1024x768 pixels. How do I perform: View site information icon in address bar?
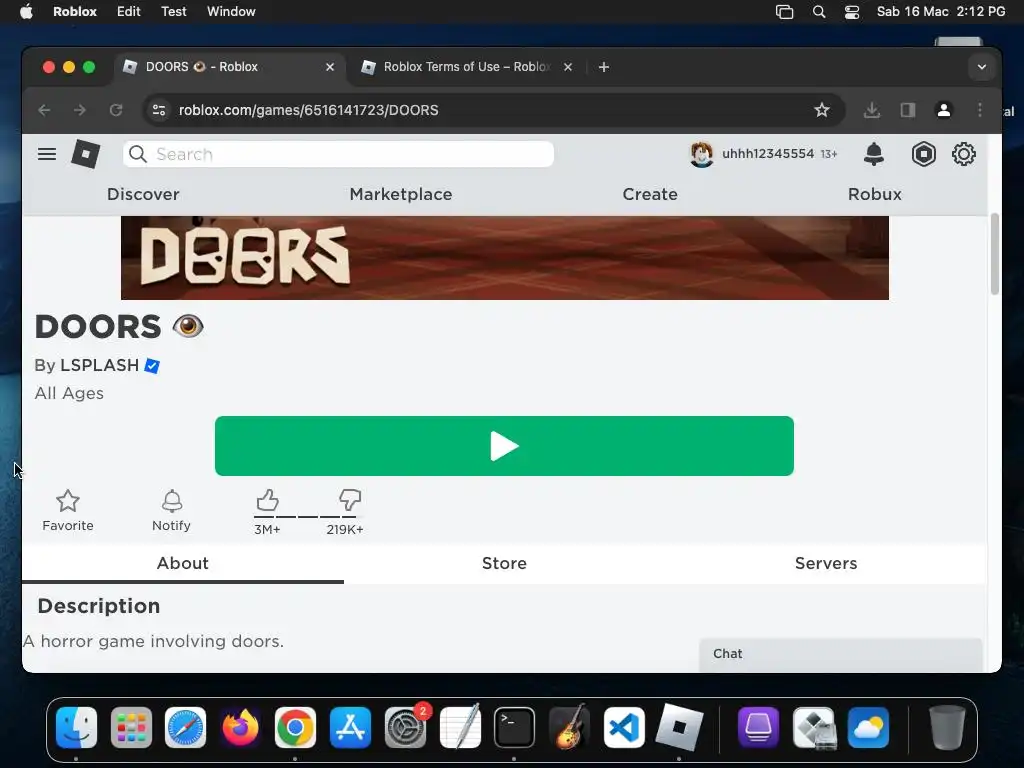point(159,110)
